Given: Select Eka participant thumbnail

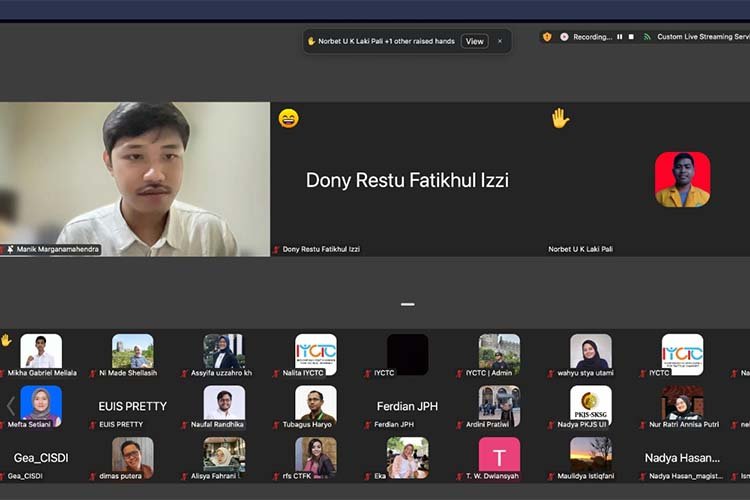Looking at the screenshot, I should pos(408,457).
